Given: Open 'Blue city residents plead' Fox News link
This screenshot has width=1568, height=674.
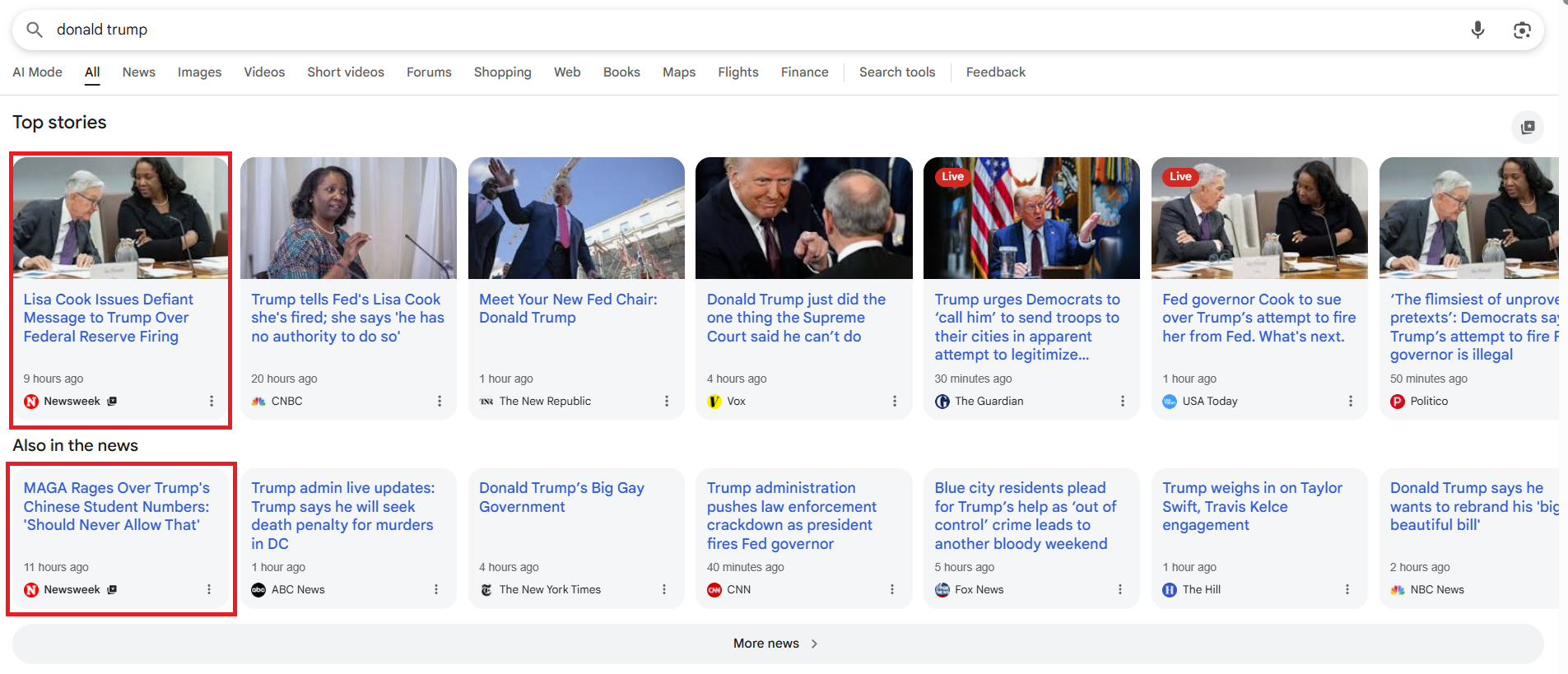Looking at the screenshot, I should tap(1026, 515).
